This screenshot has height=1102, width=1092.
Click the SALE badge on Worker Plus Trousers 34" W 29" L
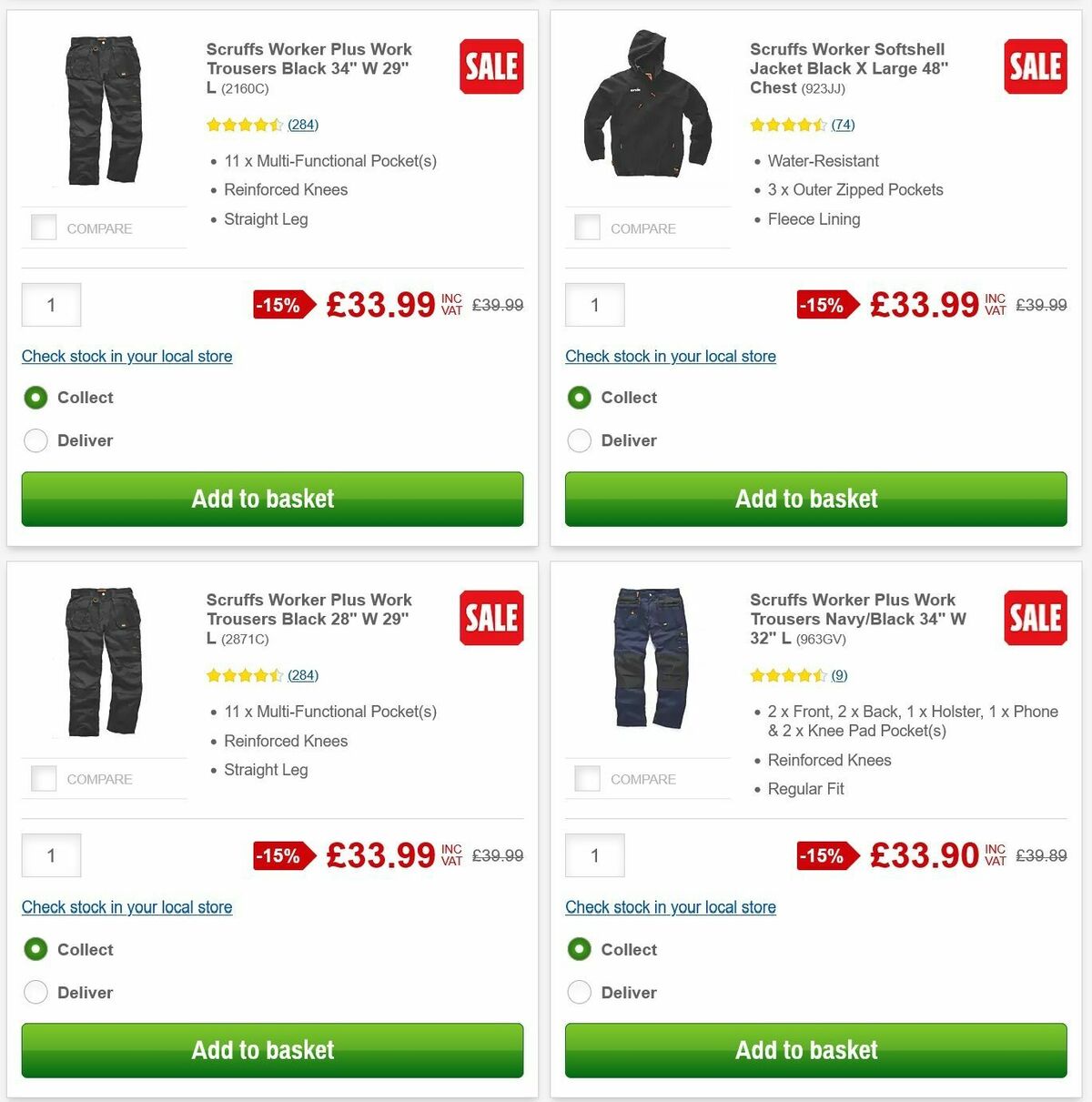coord(490,66)
